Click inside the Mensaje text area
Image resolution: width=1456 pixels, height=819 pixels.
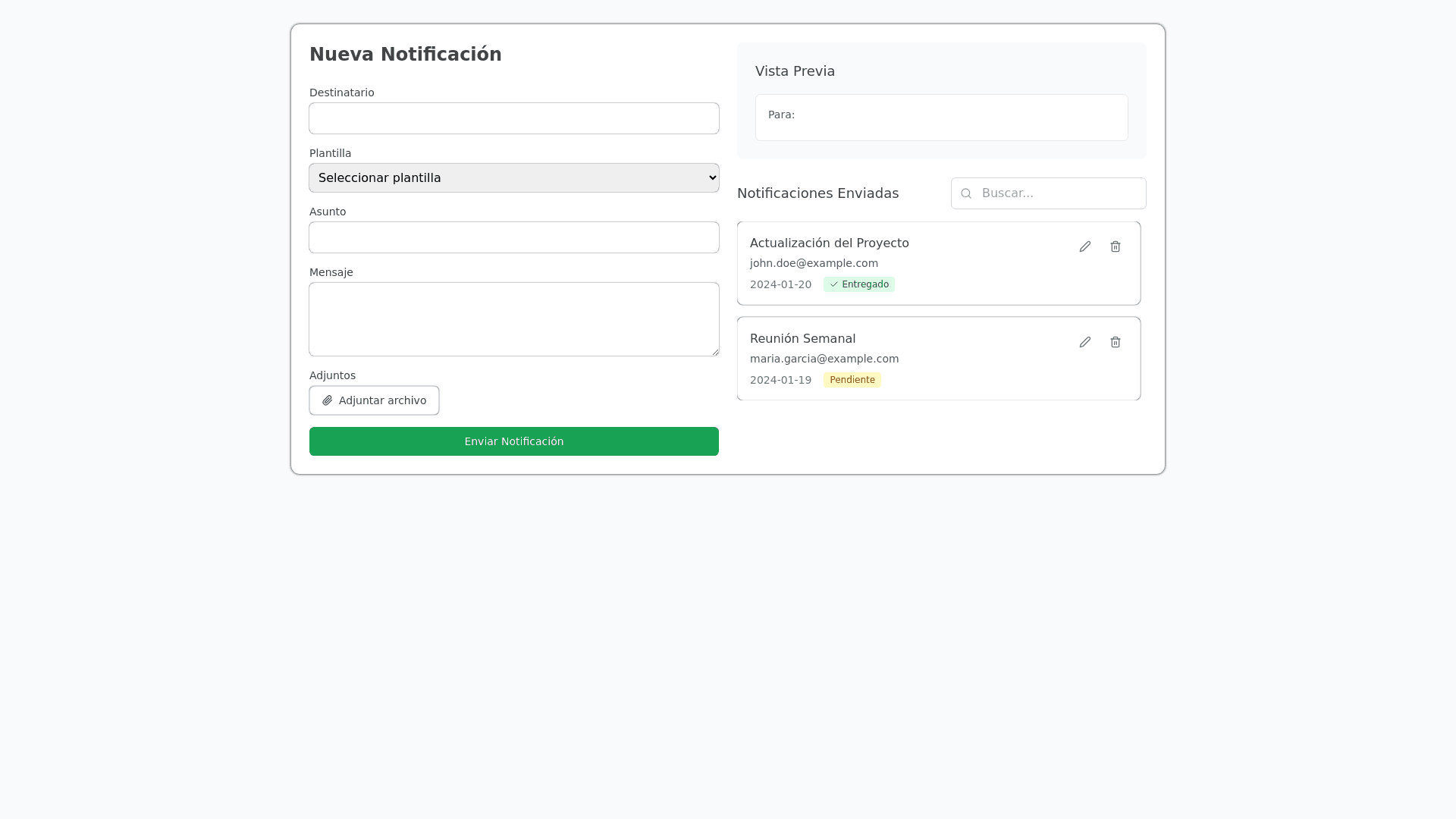513,318
